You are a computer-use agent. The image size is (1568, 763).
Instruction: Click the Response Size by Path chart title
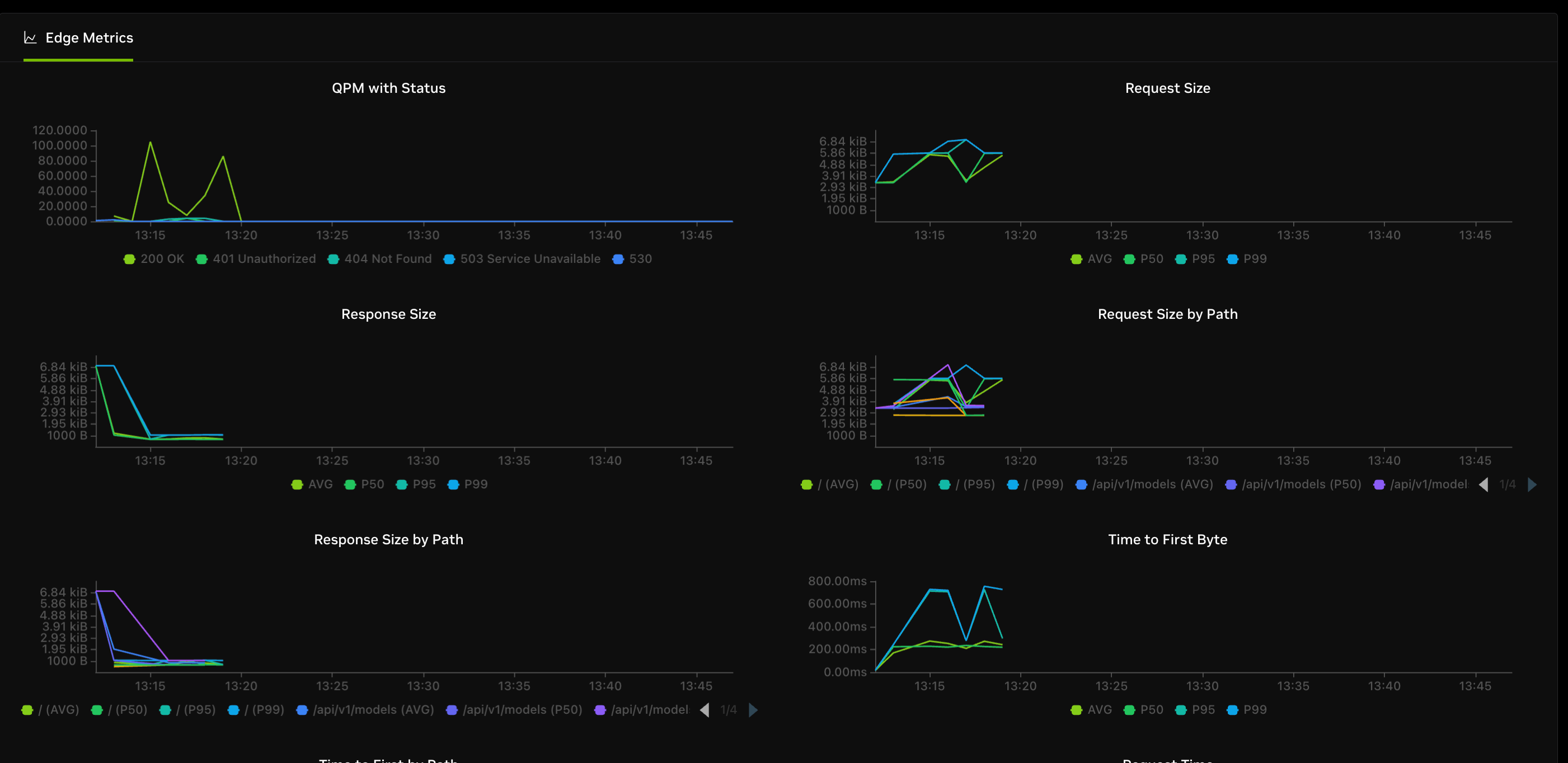(388, 540)
